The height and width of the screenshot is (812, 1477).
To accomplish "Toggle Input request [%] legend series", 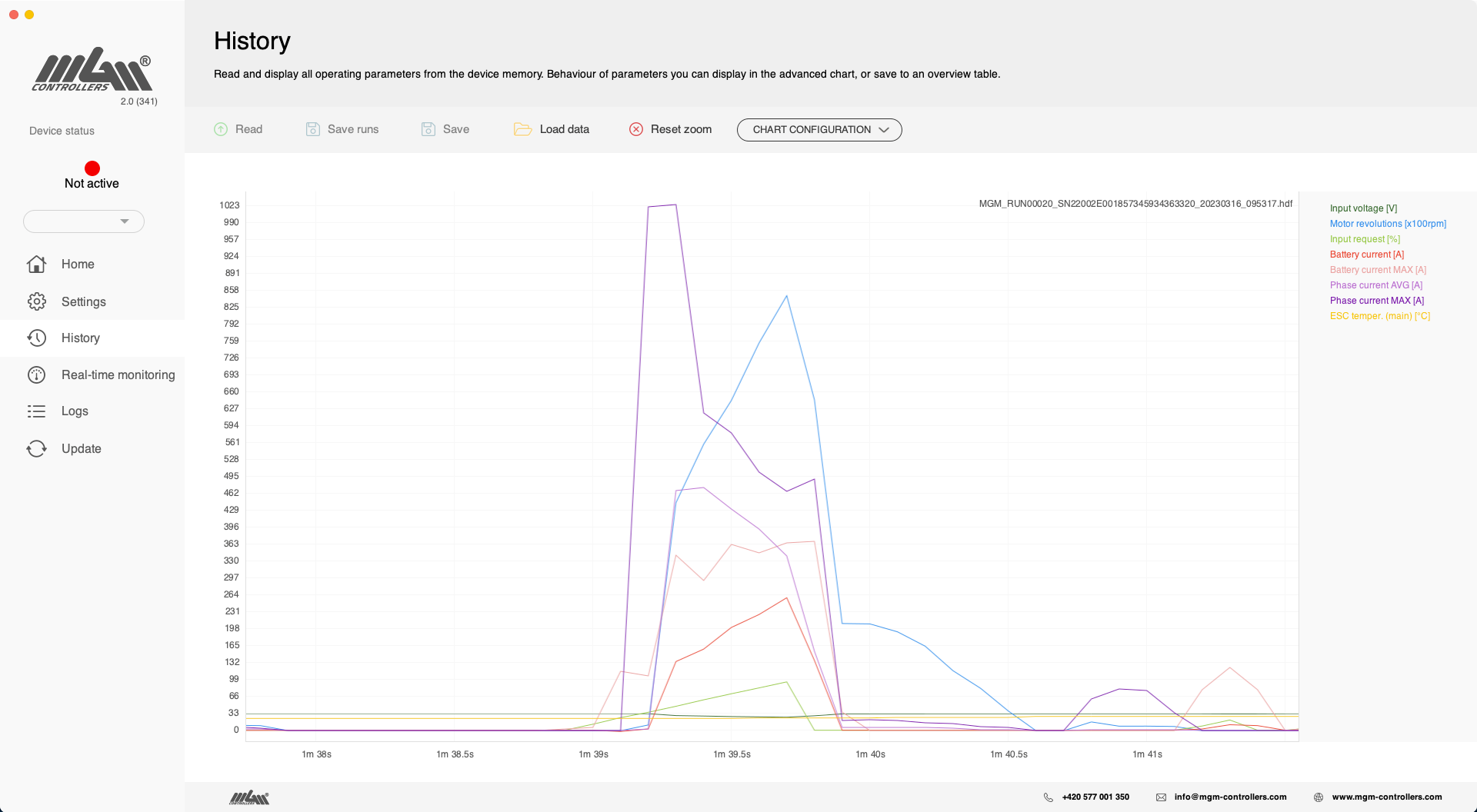I will pyautogui.click(x=1365, y=239).
